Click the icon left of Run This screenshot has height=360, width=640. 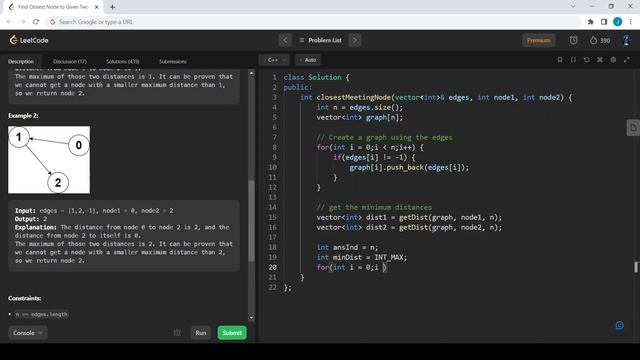click(177, 333)
